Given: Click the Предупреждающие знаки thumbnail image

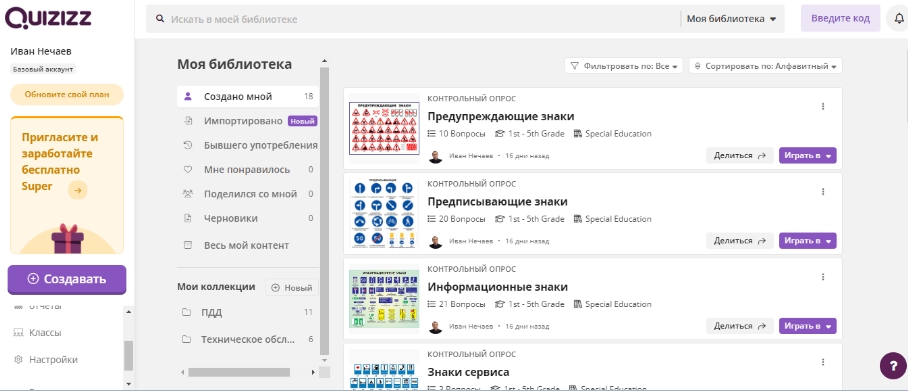Looking at the screenshot, I should click(x=384, y=128).
